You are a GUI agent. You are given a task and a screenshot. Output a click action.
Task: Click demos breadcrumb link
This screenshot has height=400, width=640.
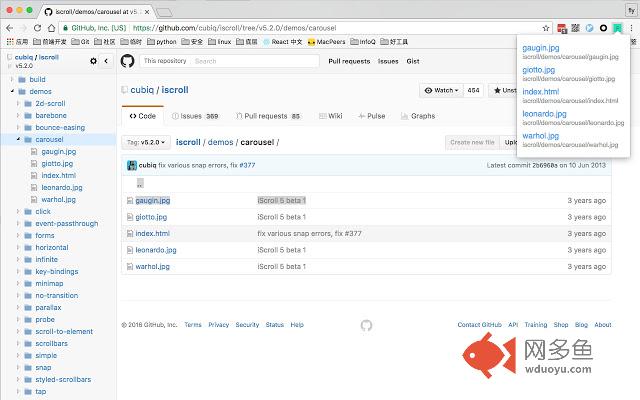coord(220,142)
